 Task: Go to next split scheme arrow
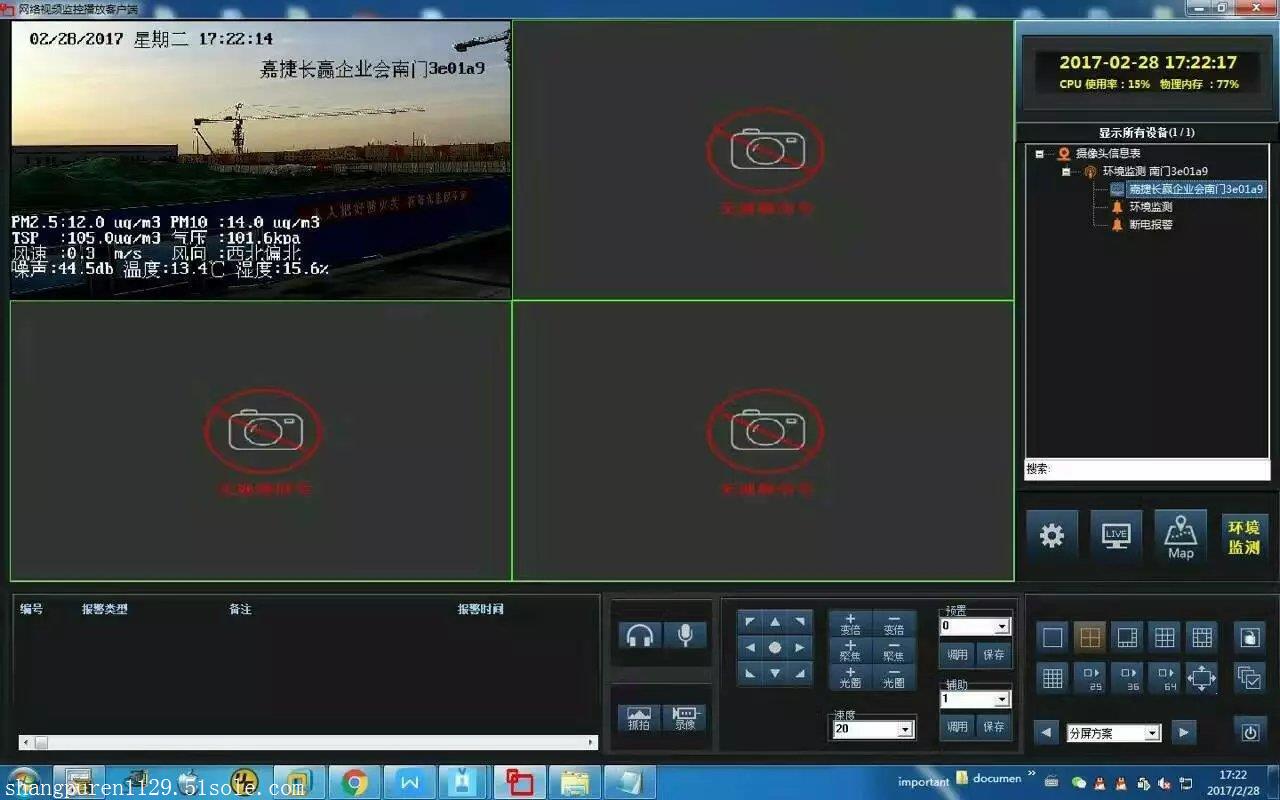click(1184, 733)
